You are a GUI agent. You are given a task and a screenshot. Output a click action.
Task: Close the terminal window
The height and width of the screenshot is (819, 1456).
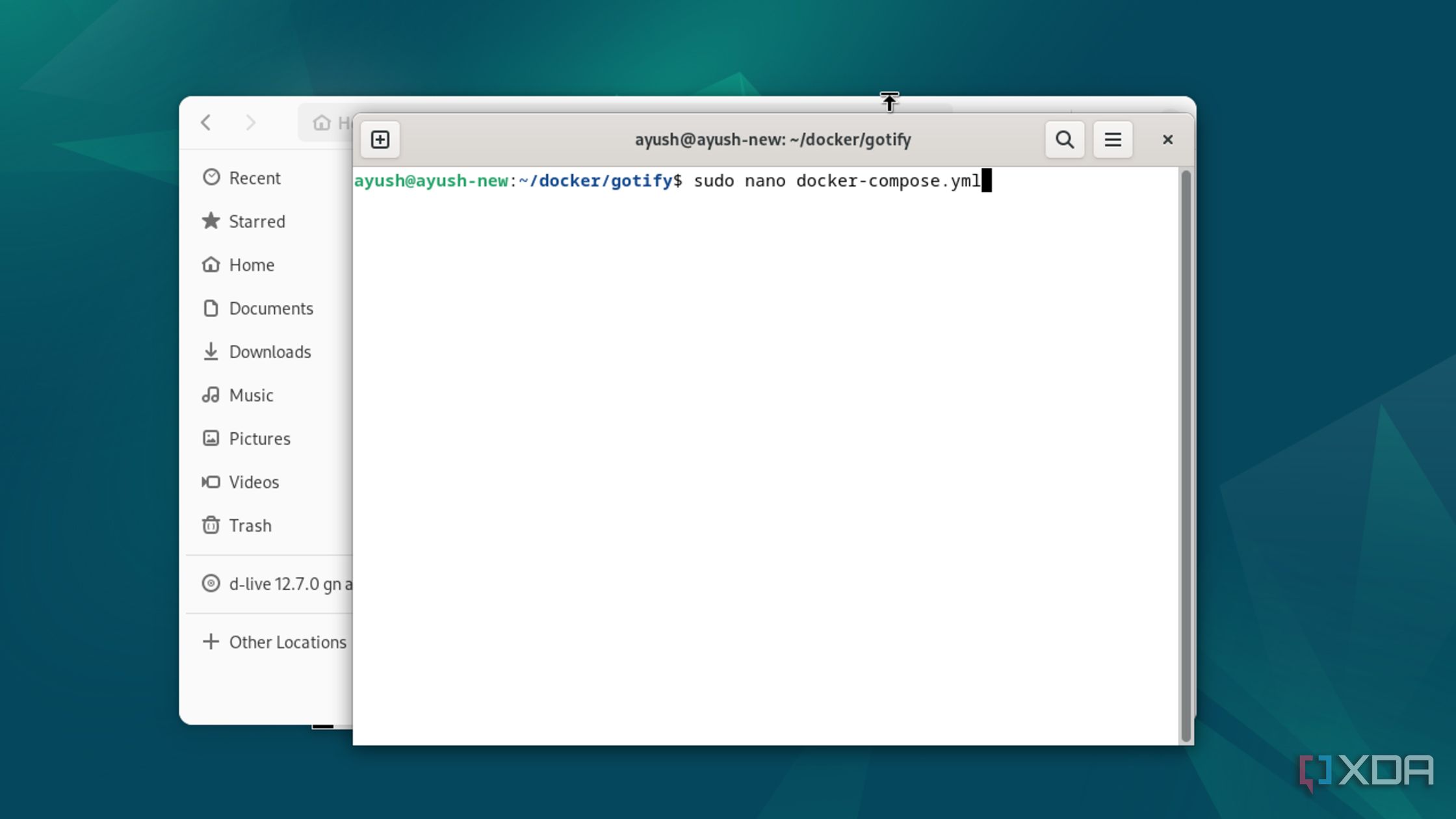coord(1167,140)
